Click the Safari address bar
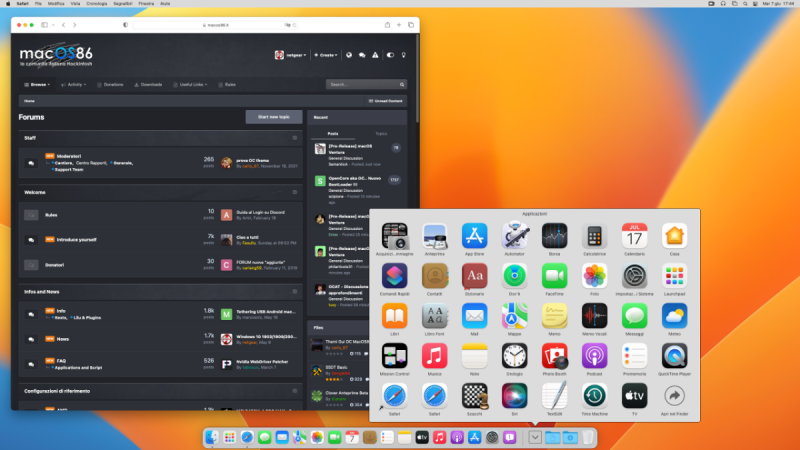The height and width of the screenshot is (450, 800). click(x=215, y=25)
